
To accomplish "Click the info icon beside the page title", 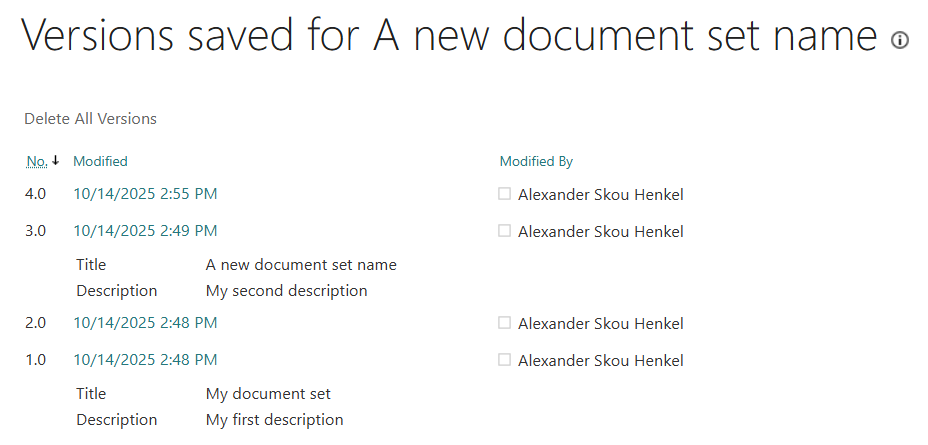I will pos(900,40).
